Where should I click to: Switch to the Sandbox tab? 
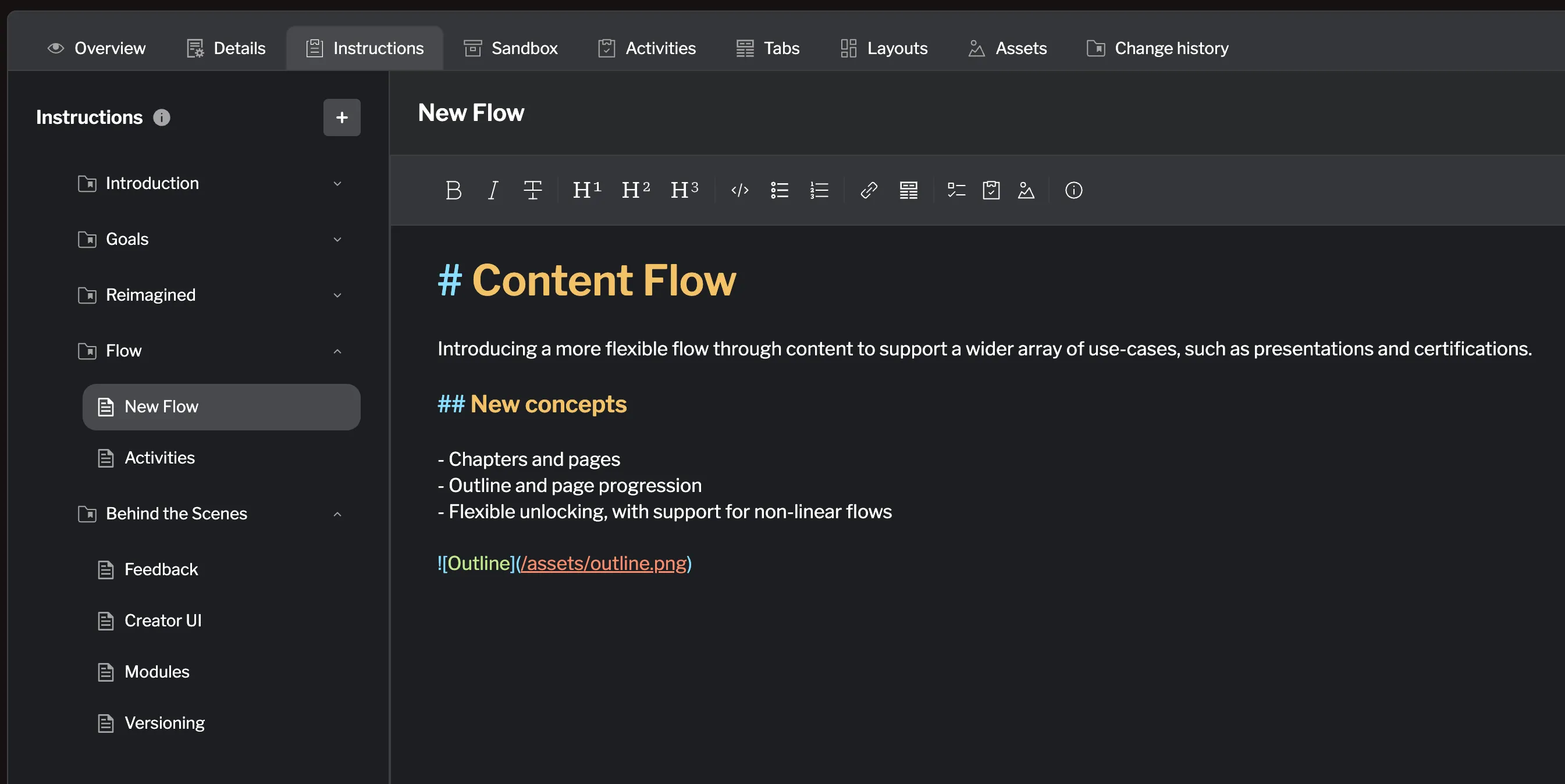pyautogui.click(x=510, y=48)
